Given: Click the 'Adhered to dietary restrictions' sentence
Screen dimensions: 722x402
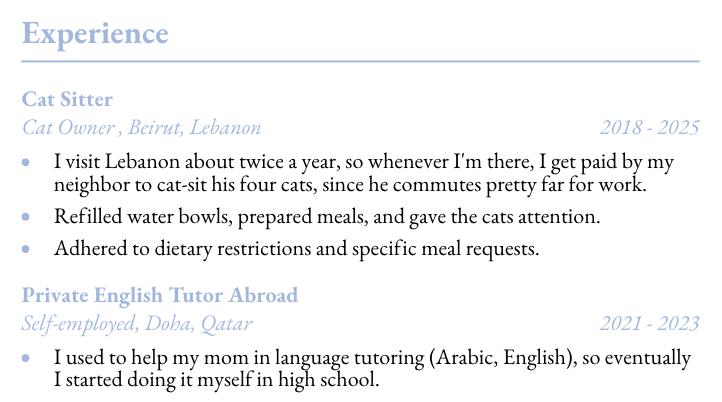Looking at the screenshot, I should (x=296, y=249).
